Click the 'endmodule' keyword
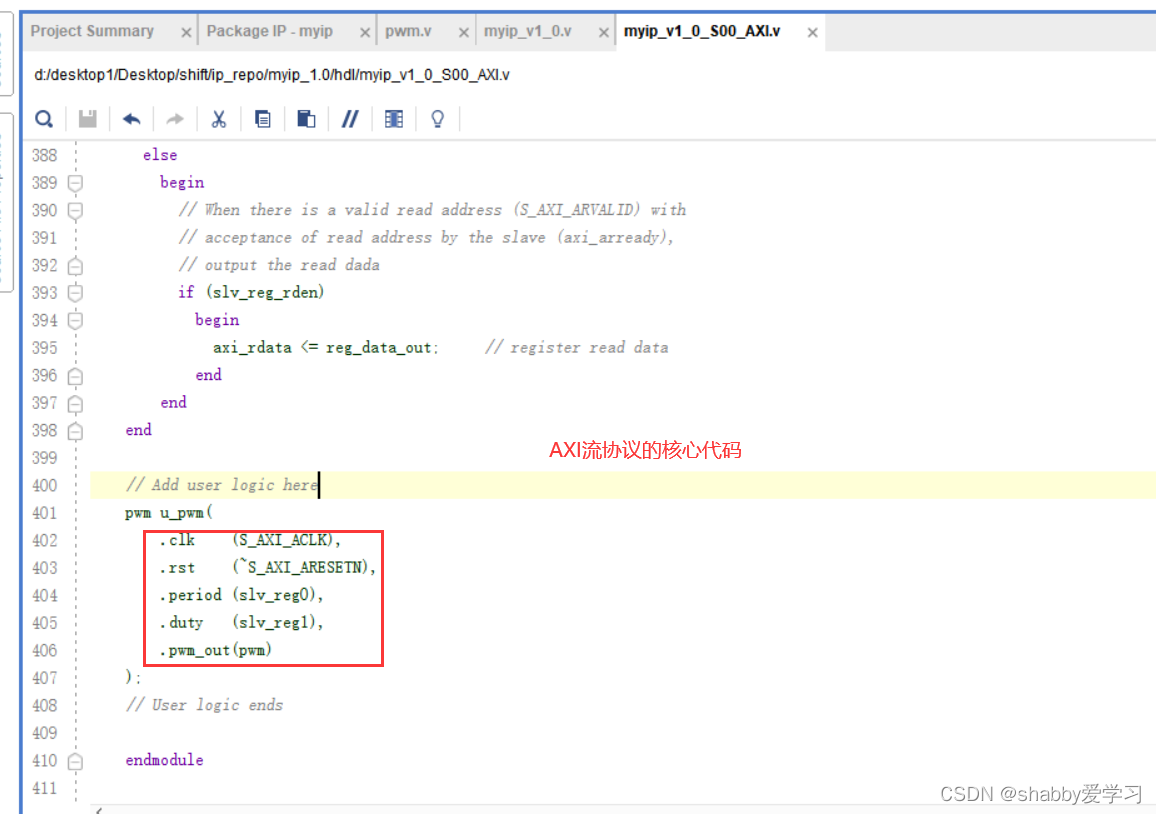The width and height of the screenshot is (1156, 814). click(x=164, y=759)
